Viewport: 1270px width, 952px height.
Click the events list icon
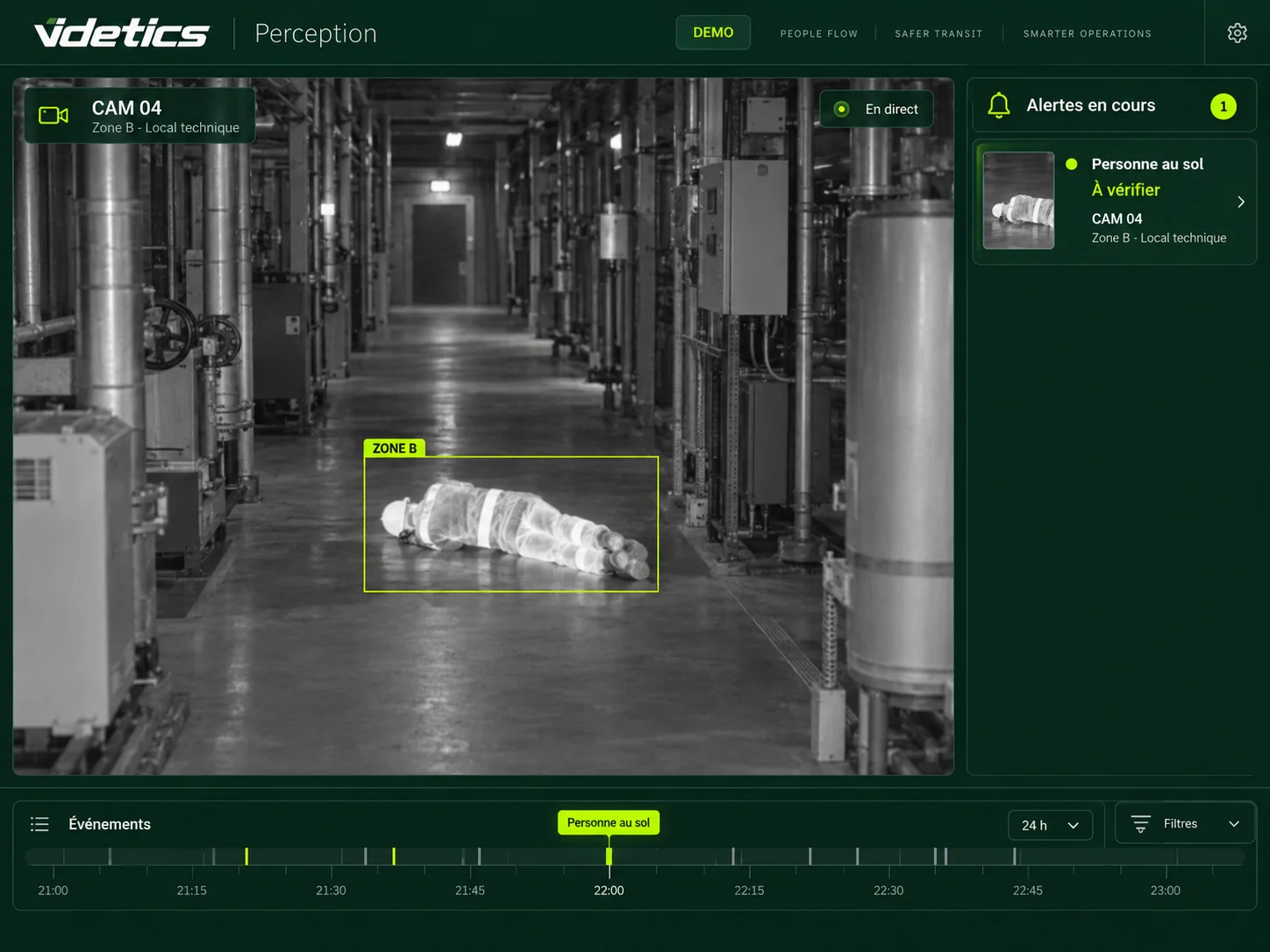pos(39,824)
